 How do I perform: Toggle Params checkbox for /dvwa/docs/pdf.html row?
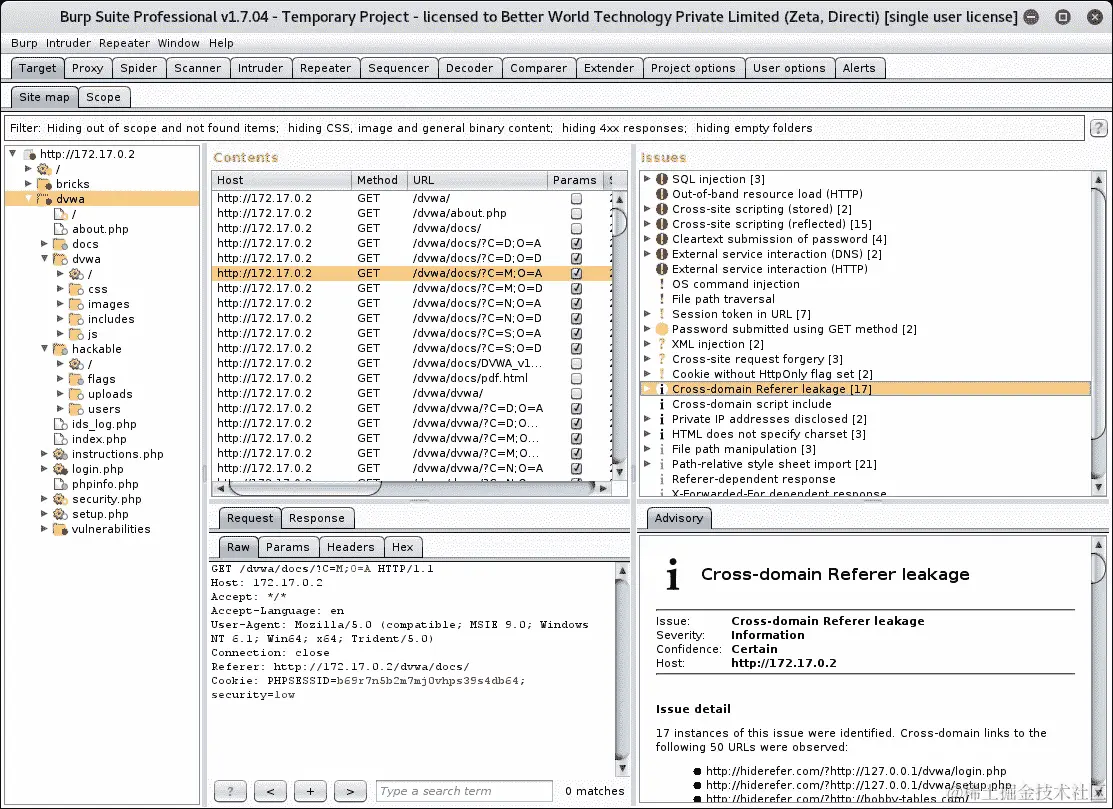tap(576, 378)
